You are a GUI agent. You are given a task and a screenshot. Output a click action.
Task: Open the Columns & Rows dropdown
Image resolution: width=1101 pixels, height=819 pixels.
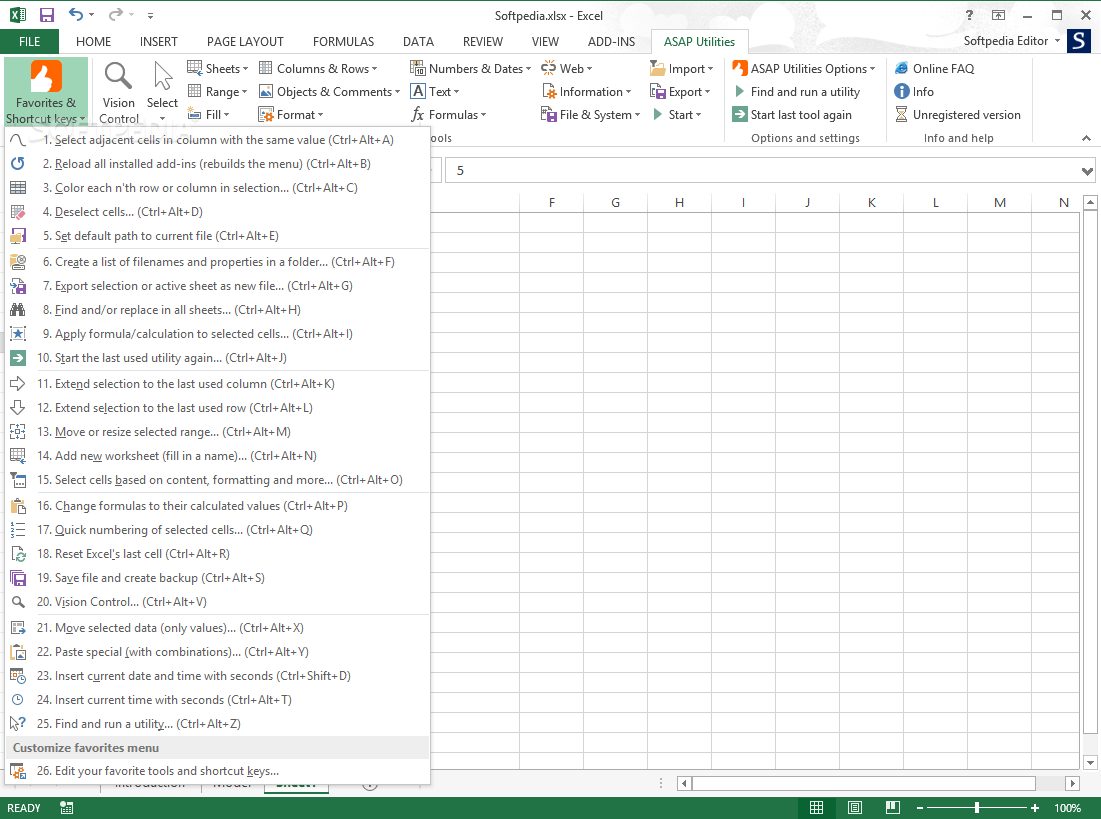tap(318, 68)
